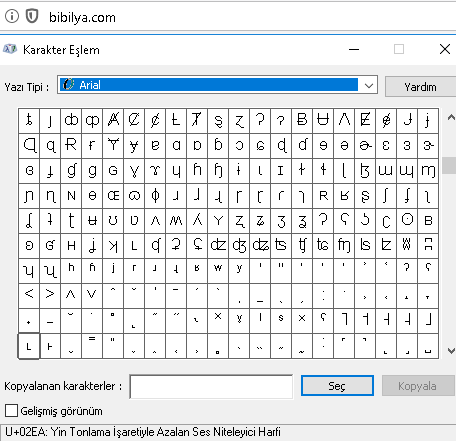
Task: Select the bilabial click circle-dot (ʘ) cell
Action: coord(407,221)
